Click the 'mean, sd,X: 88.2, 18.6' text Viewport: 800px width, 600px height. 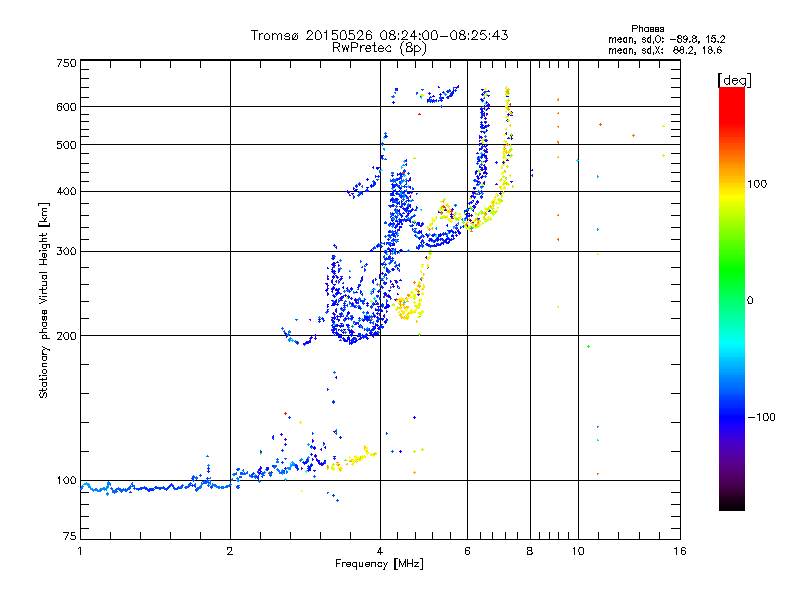665,50
